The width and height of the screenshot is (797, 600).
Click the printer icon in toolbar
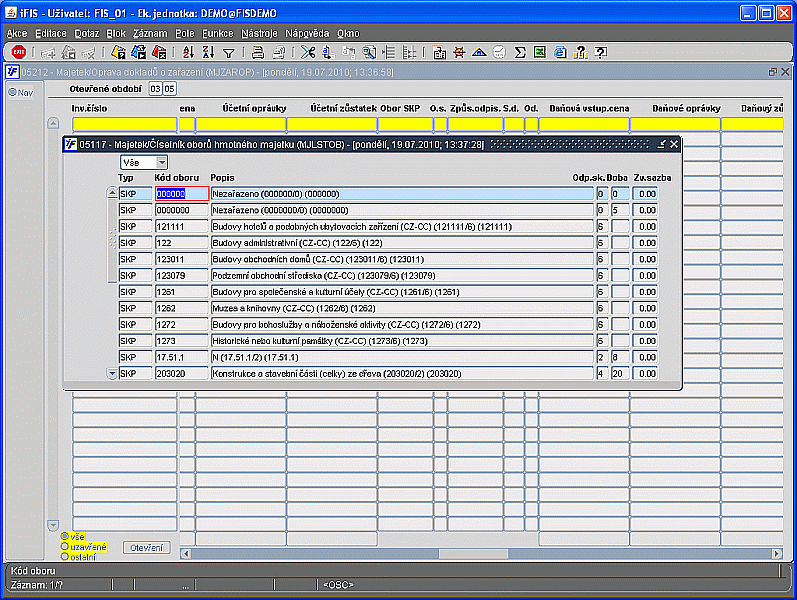coord(256,52)
